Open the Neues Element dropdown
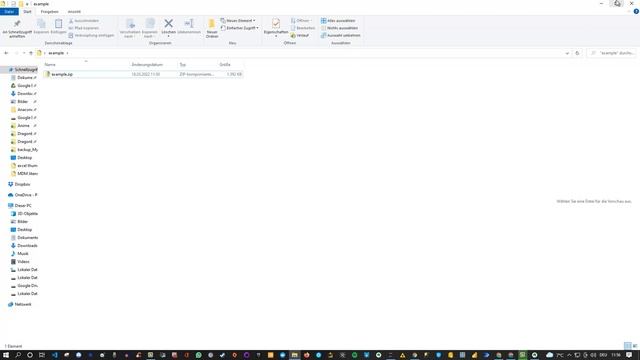 [x=238, y=21]
